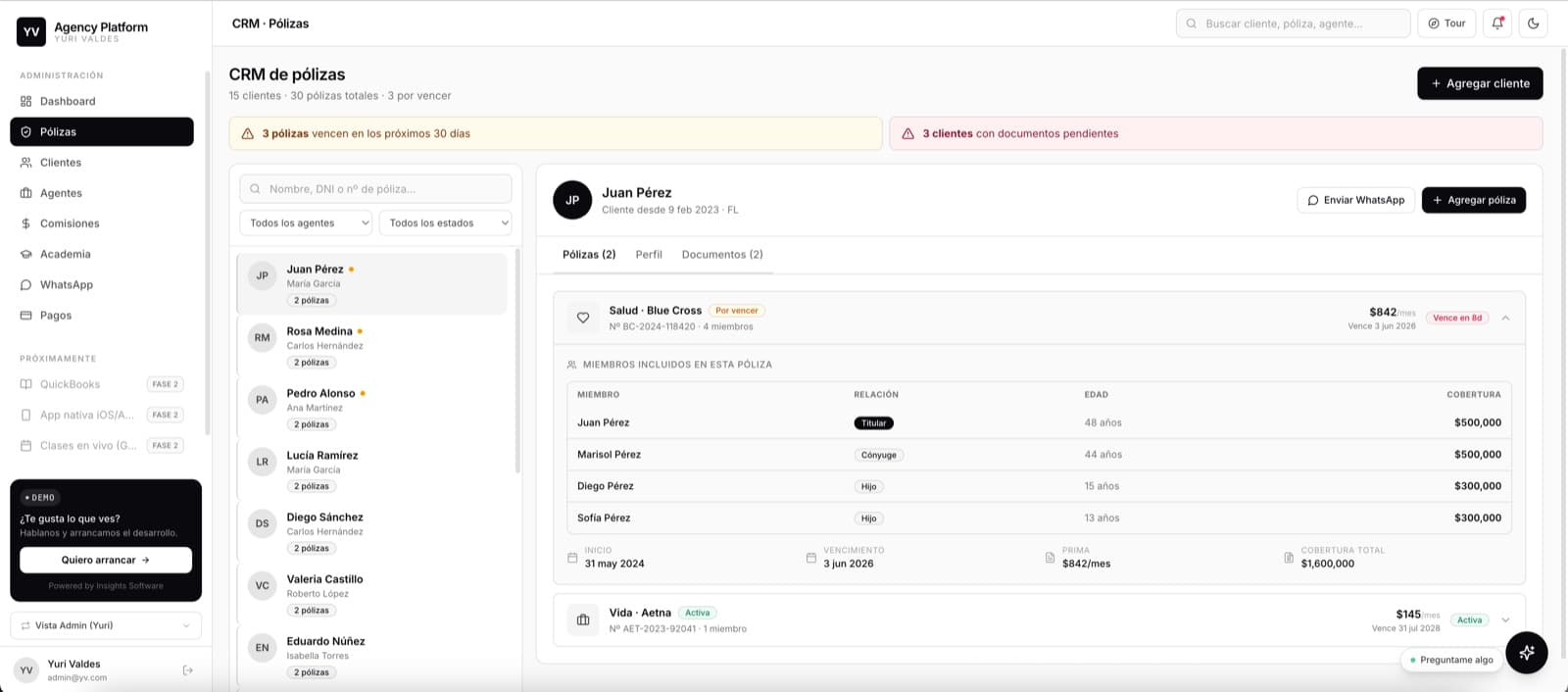1568x692 pixels.
Task: Click the PA avatar of Pedro Alonso
Action: 262,400
